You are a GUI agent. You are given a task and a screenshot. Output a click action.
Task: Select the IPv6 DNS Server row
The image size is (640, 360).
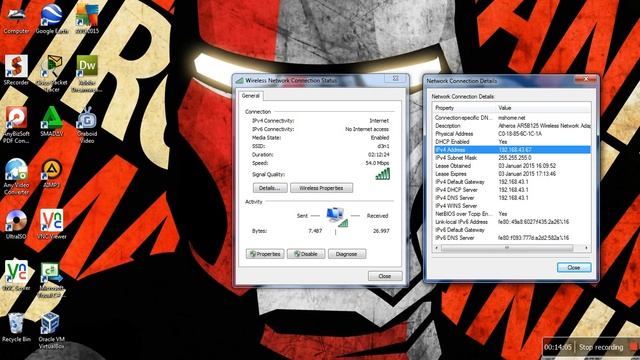[512, 238]
